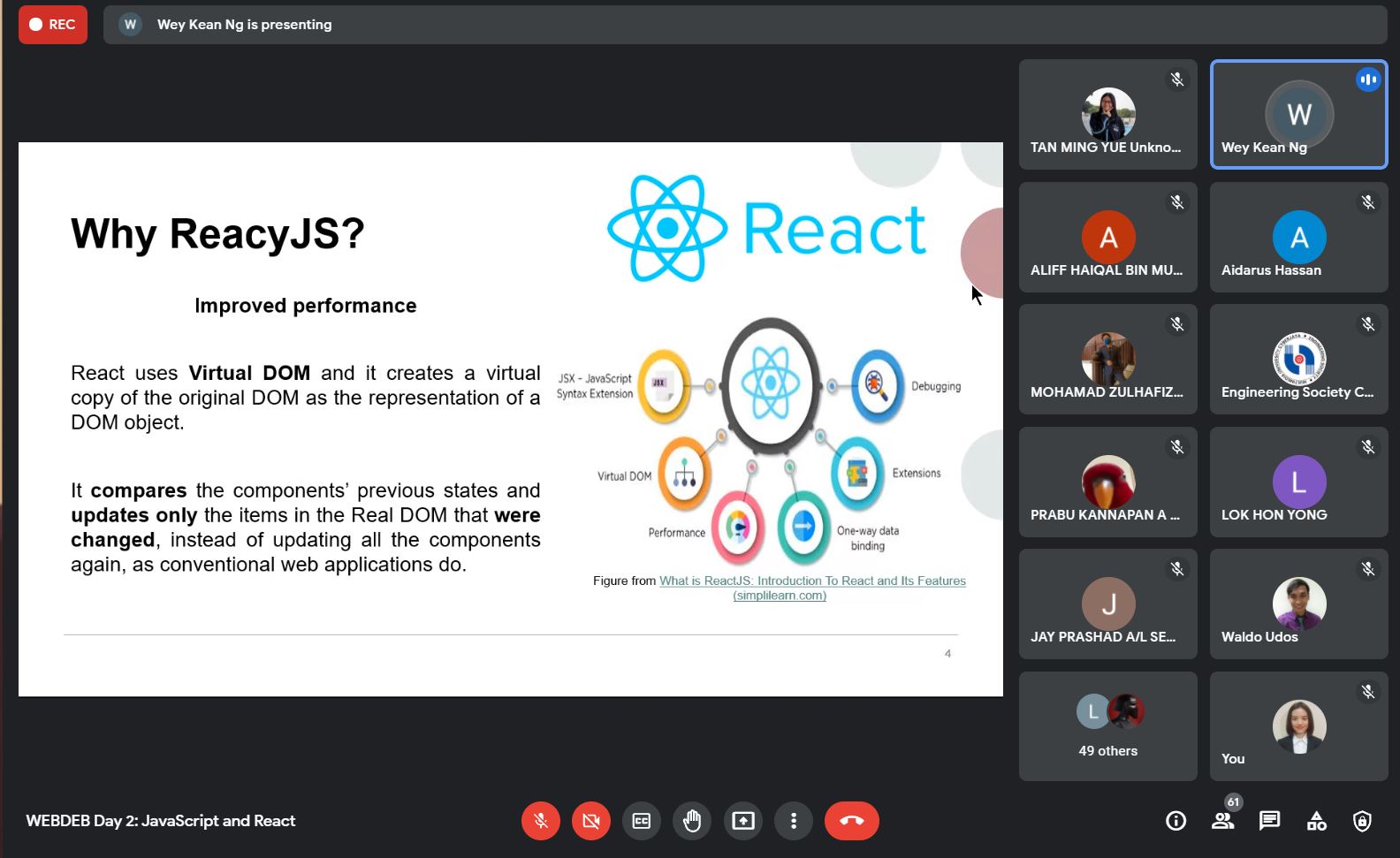Open activities shapes icon
The width and height of the screenshot is (1400, 858).
tap(1317, 821)
